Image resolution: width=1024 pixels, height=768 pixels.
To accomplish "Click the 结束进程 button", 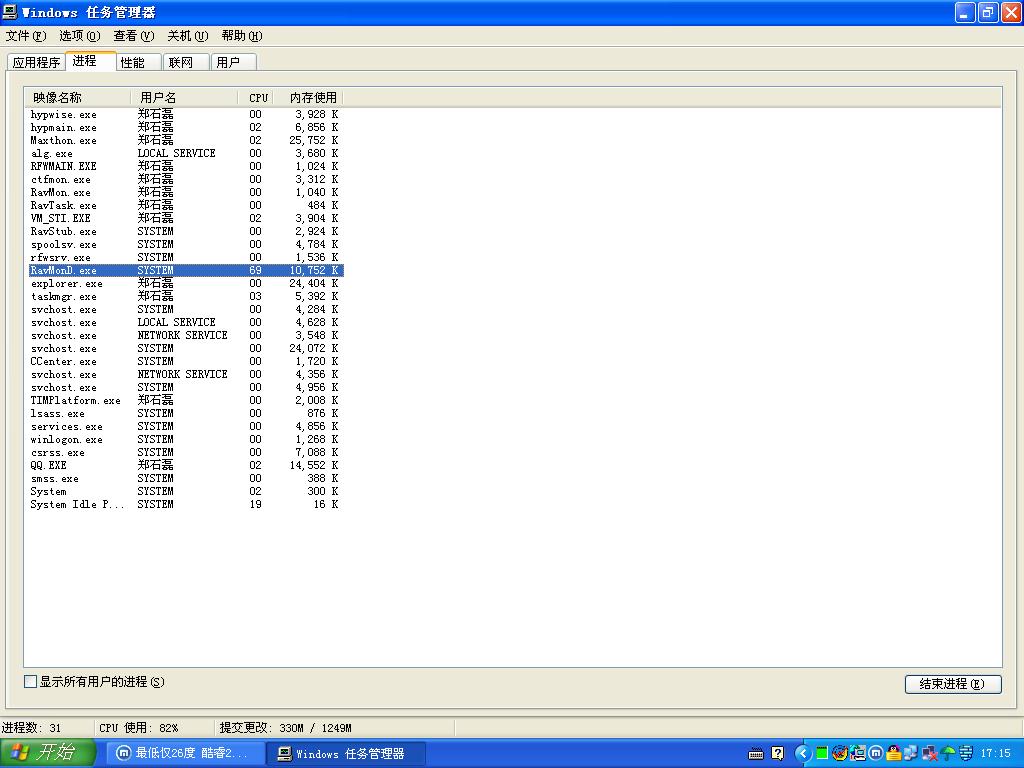I will tap(953, 684).
